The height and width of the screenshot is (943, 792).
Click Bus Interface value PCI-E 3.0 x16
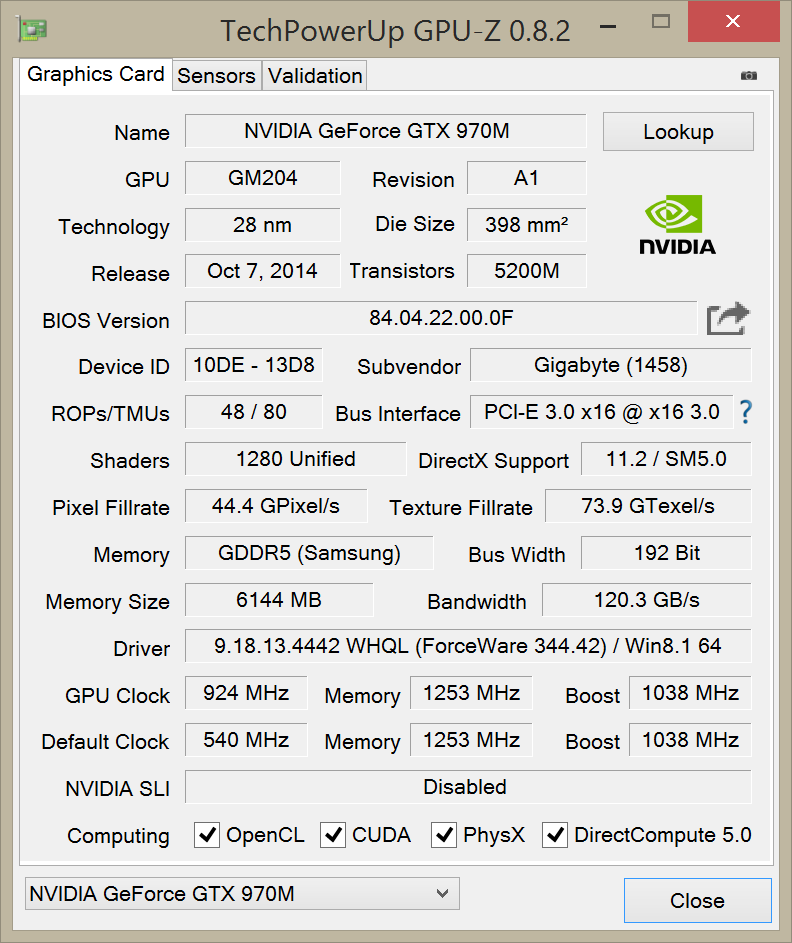[x=602, y=412]
